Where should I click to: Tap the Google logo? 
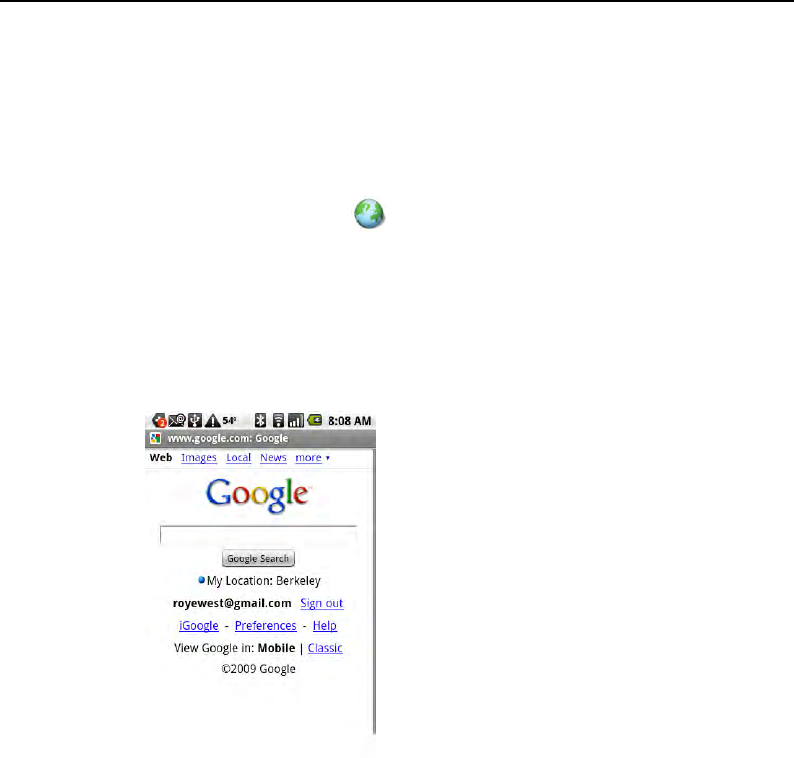(x=258, y=495)
